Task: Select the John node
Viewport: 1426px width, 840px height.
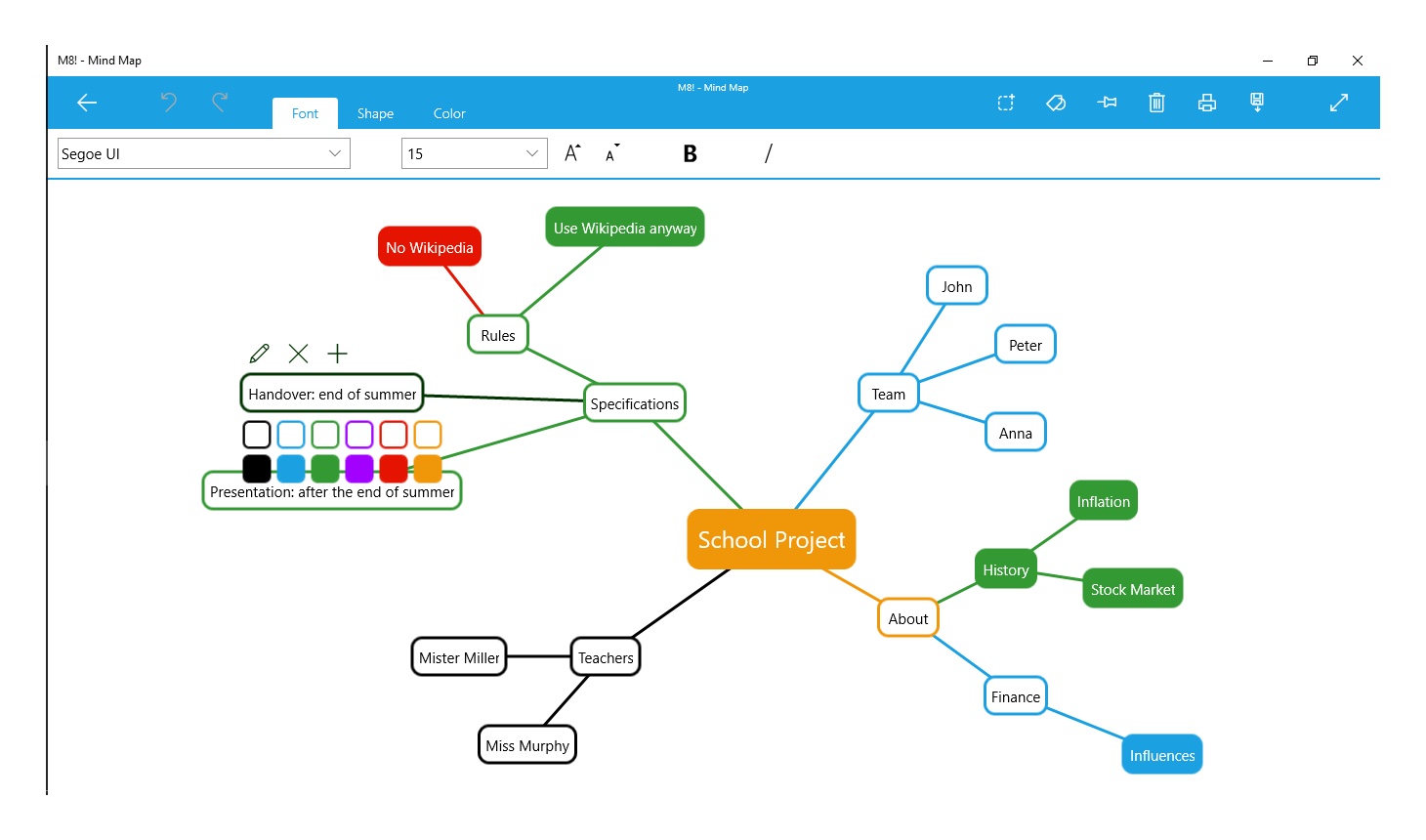Action: tap(957, 286)
